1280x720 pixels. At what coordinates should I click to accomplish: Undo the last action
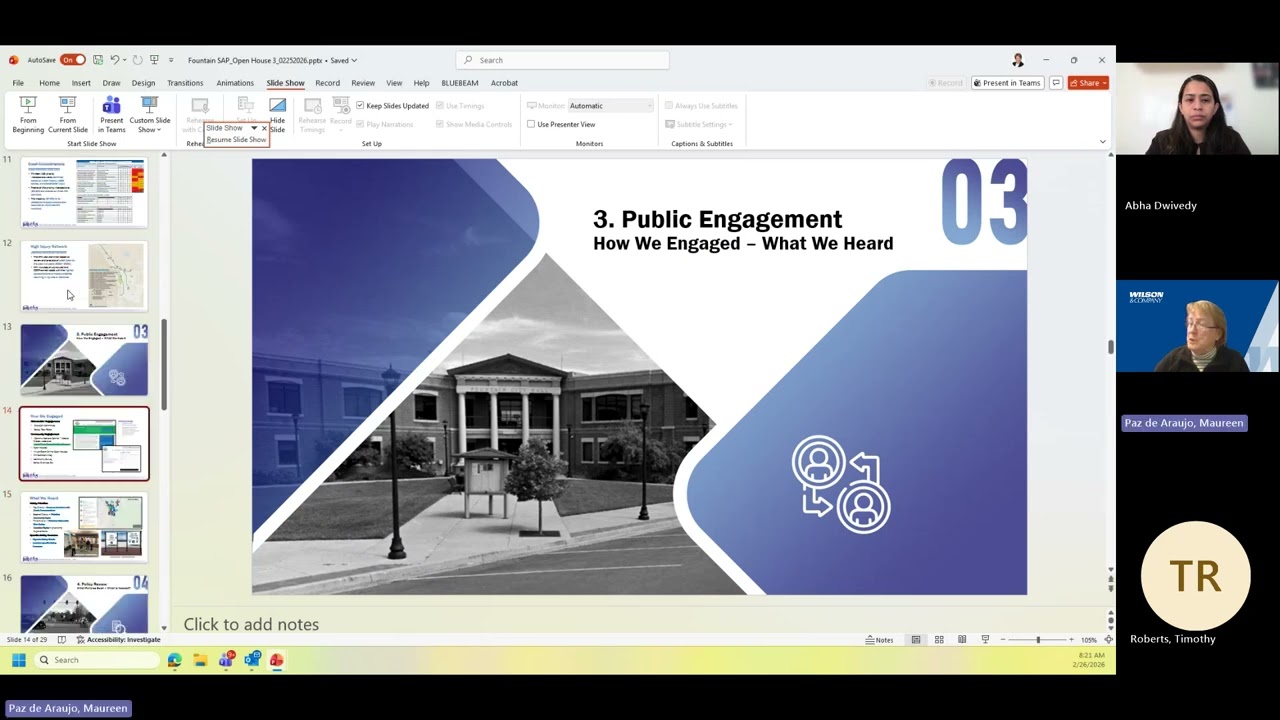pos(114,60)
